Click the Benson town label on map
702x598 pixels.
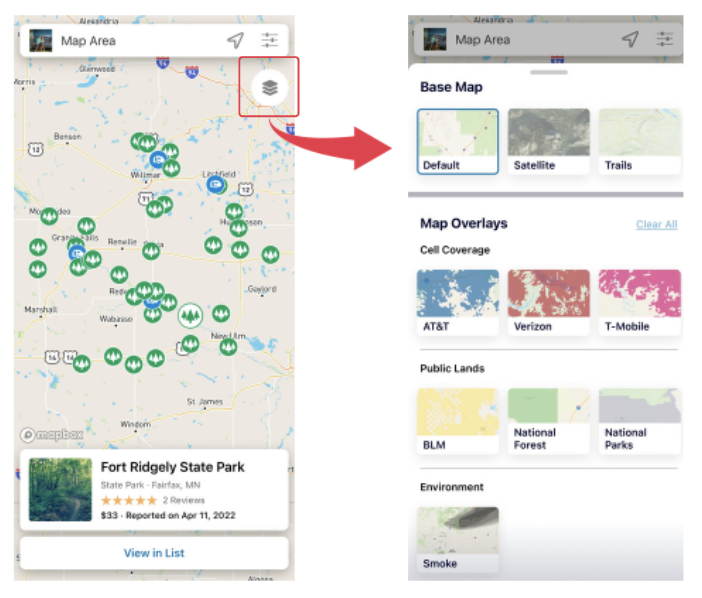coord(68,136)
